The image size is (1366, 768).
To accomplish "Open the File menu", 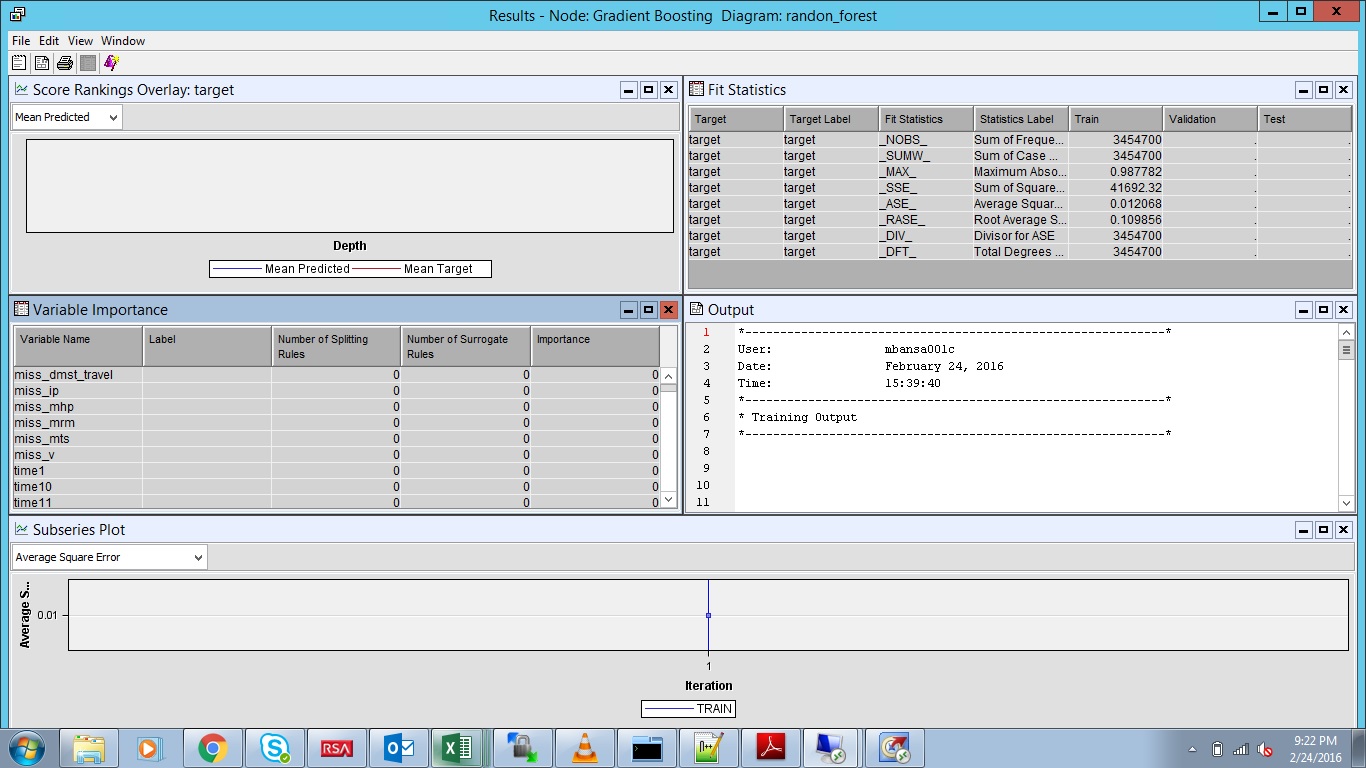I will [21, 41].
